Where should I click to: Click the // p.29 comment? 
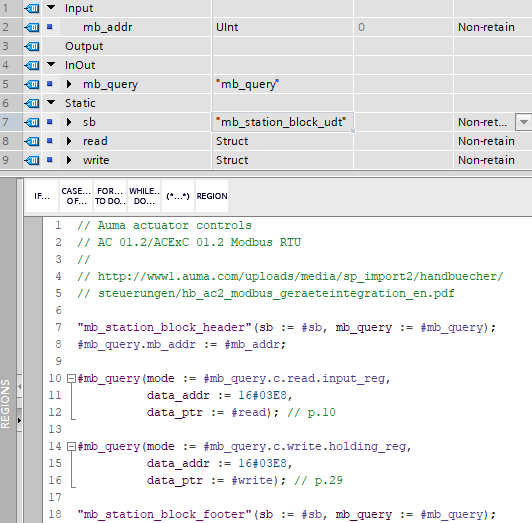click(x=319, y=480)
